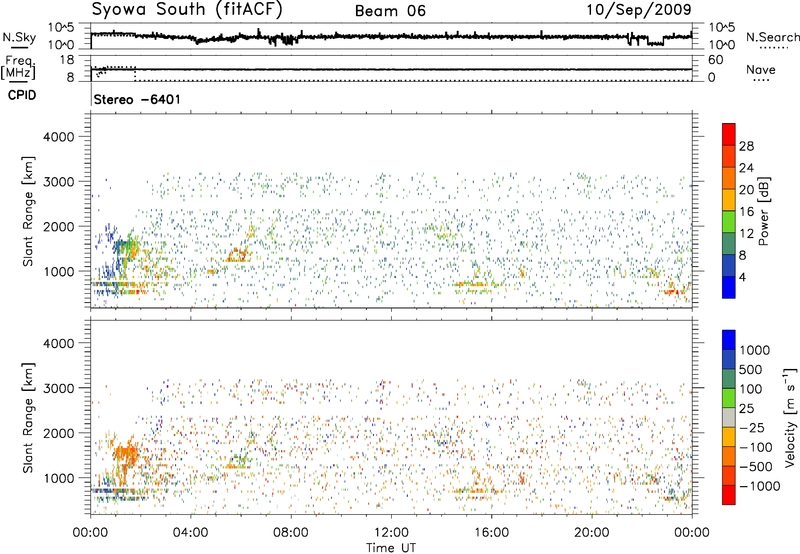Click the 'Power [dB]' color bar title
This screenshot has width=800, height=554.
(763, 211)
